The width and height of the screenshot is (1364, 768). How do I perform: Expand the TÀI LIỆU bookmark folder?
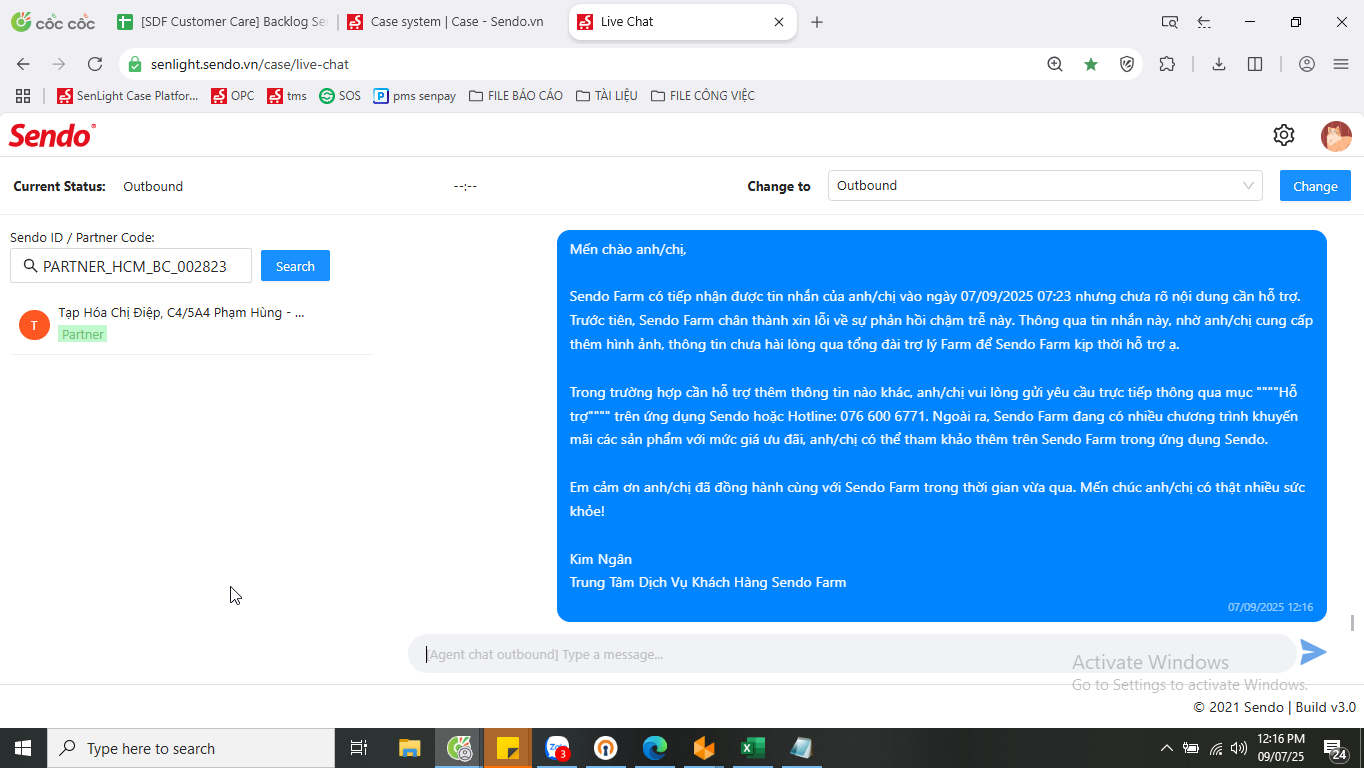point(607,96)
